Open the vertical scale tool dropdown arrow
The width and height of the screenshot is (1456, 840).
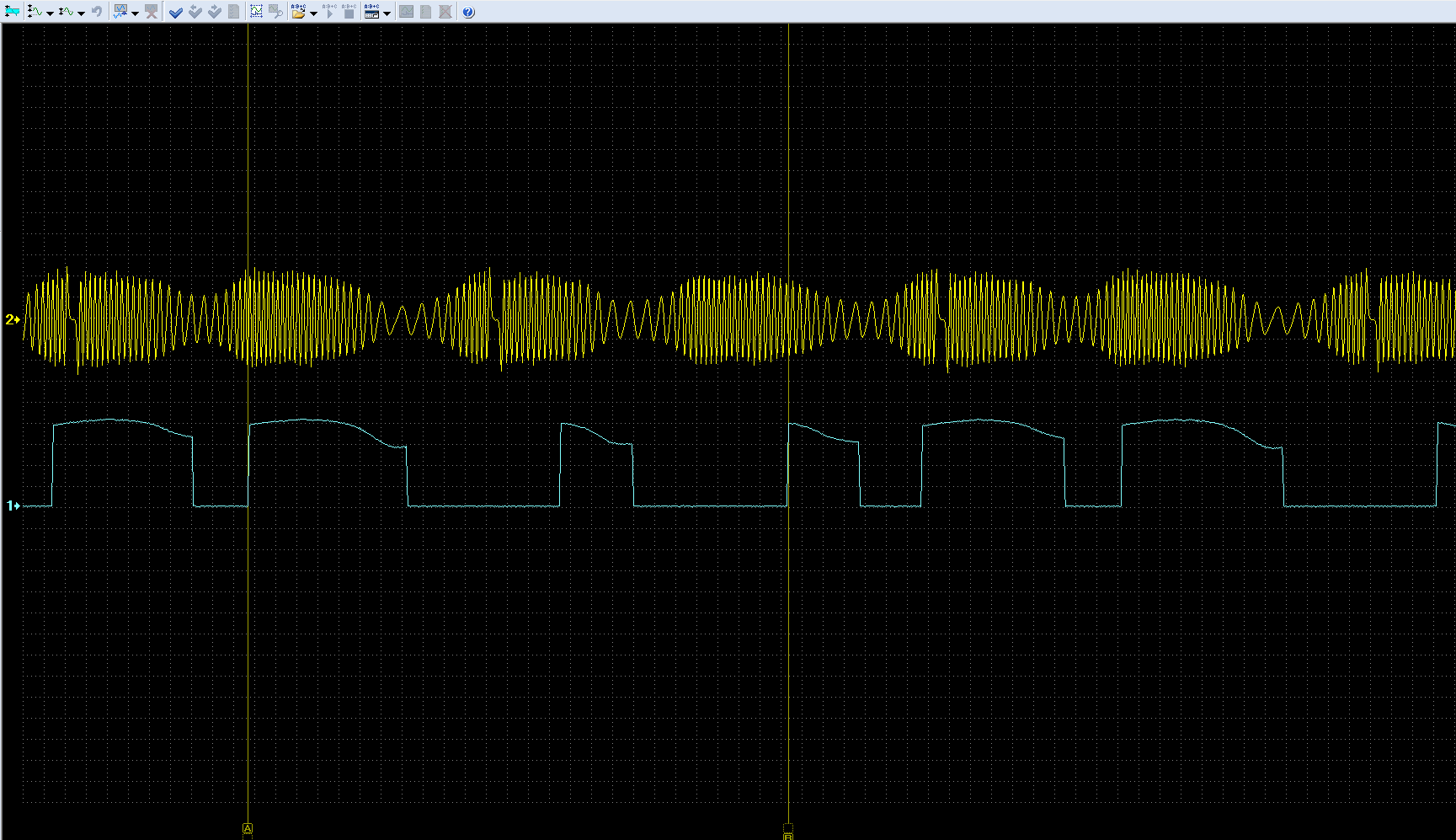[50, 13]
